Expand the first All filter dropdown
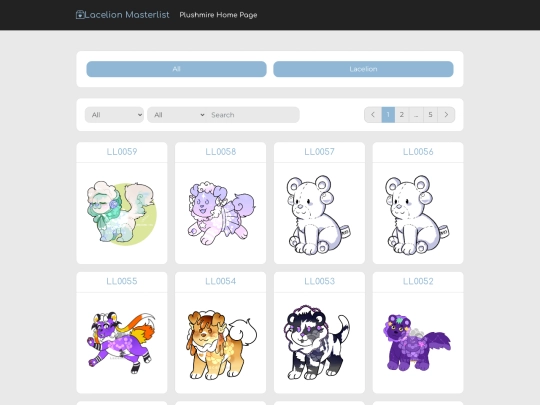The height and width of the screenshot is (405, 540). 114,115
